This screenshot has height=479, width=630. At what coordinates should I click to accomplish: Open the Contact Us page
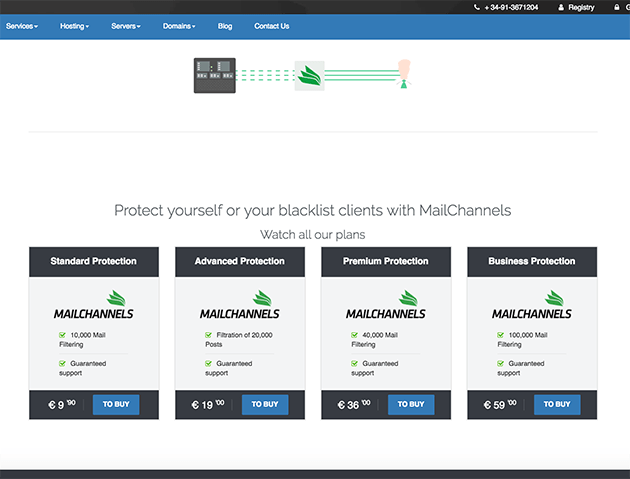click(272, 26)
